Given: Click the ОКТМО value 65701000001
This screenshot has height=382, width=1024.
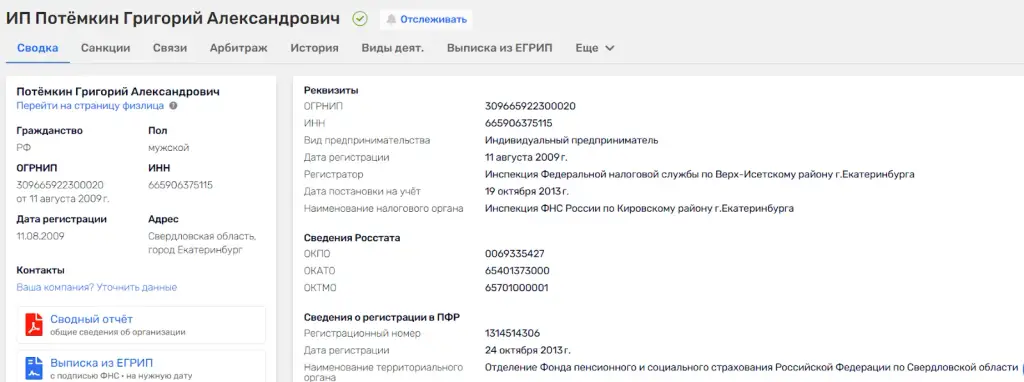Looking at the screenshot, I should click(x=517, y=288).
